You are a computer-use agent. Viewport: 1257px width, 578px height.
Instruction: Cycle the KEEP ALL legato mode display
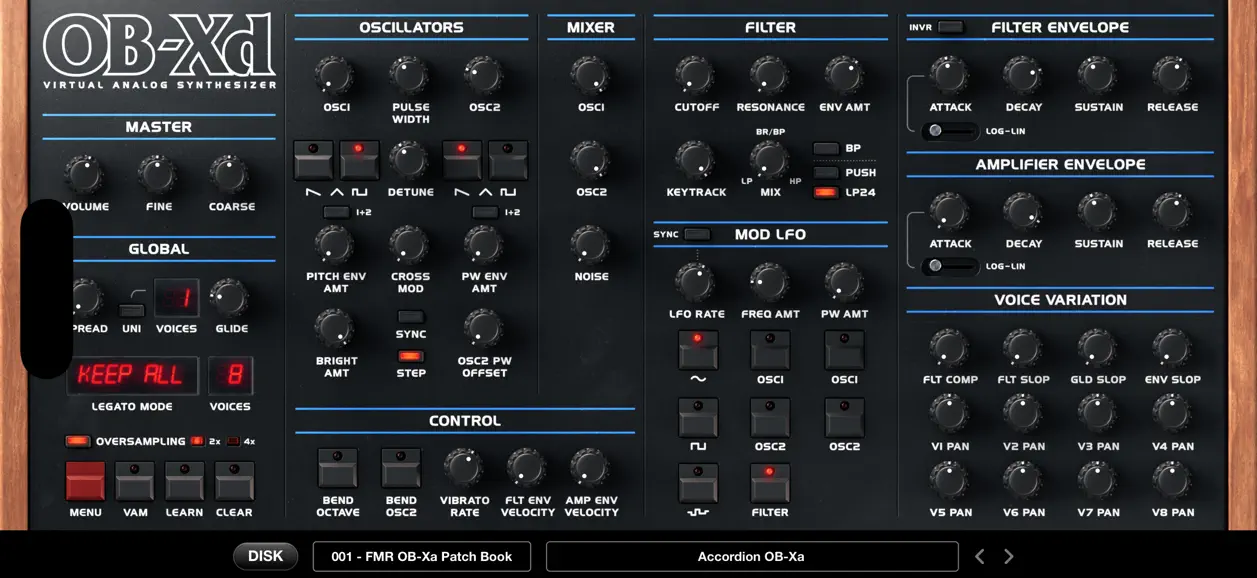coord(132,375)
